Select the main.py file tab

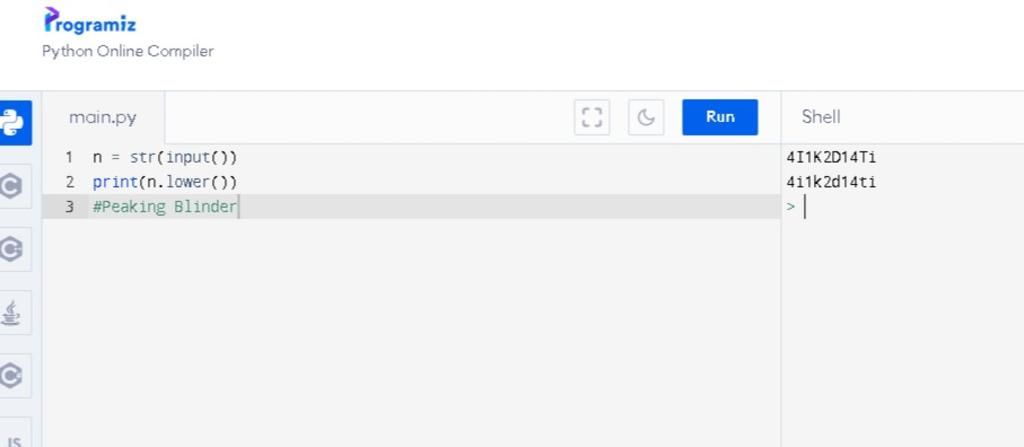click(x=103, y=117)
